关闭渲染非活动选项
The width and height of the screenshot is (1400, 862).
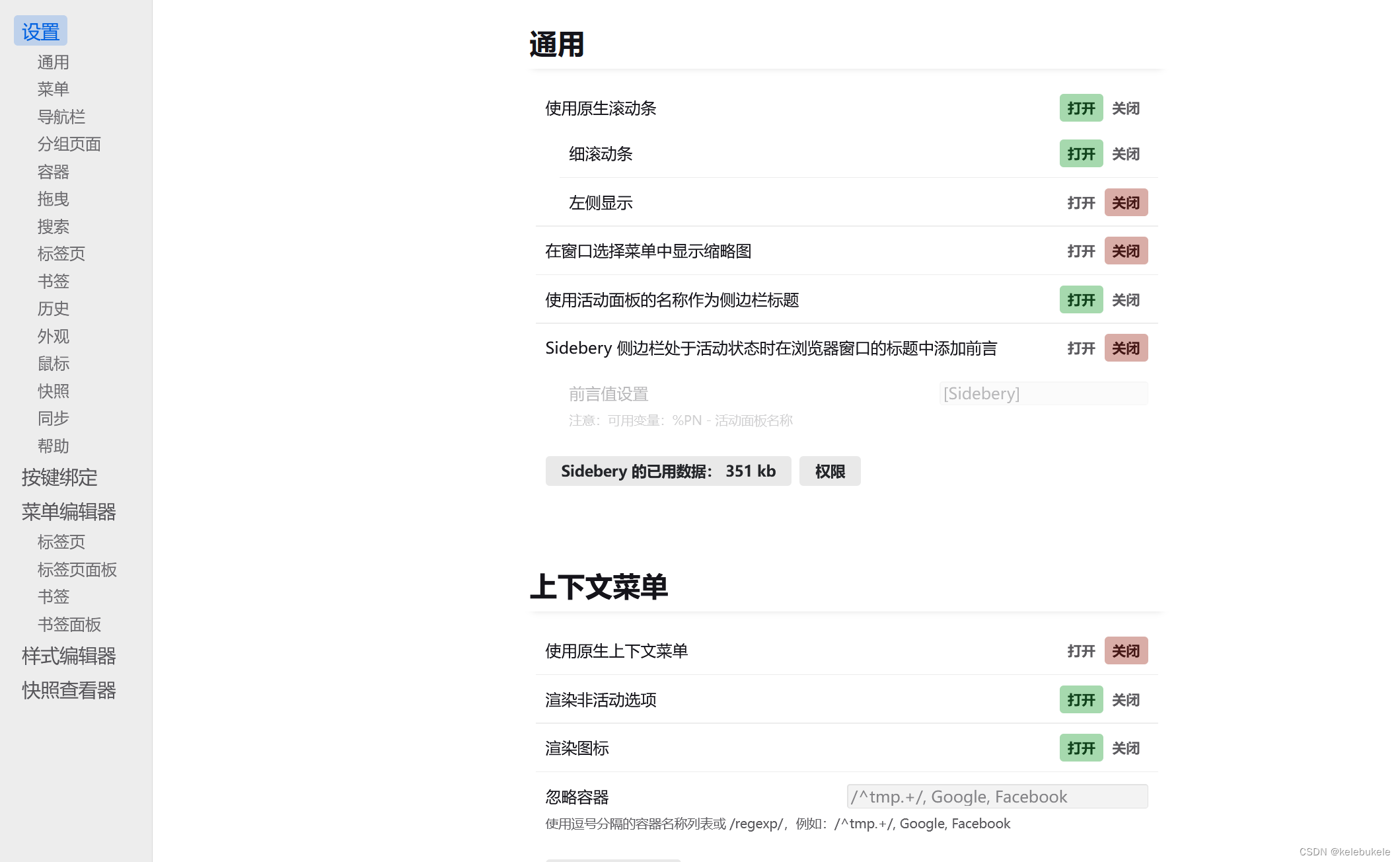[x=1126, y=699]
